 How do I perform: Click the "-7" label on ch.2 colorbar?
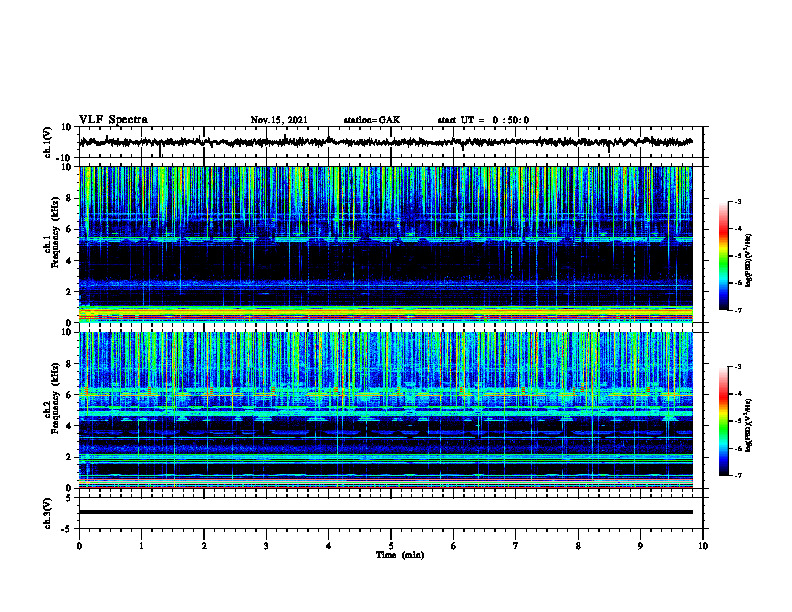click(738, 475)
